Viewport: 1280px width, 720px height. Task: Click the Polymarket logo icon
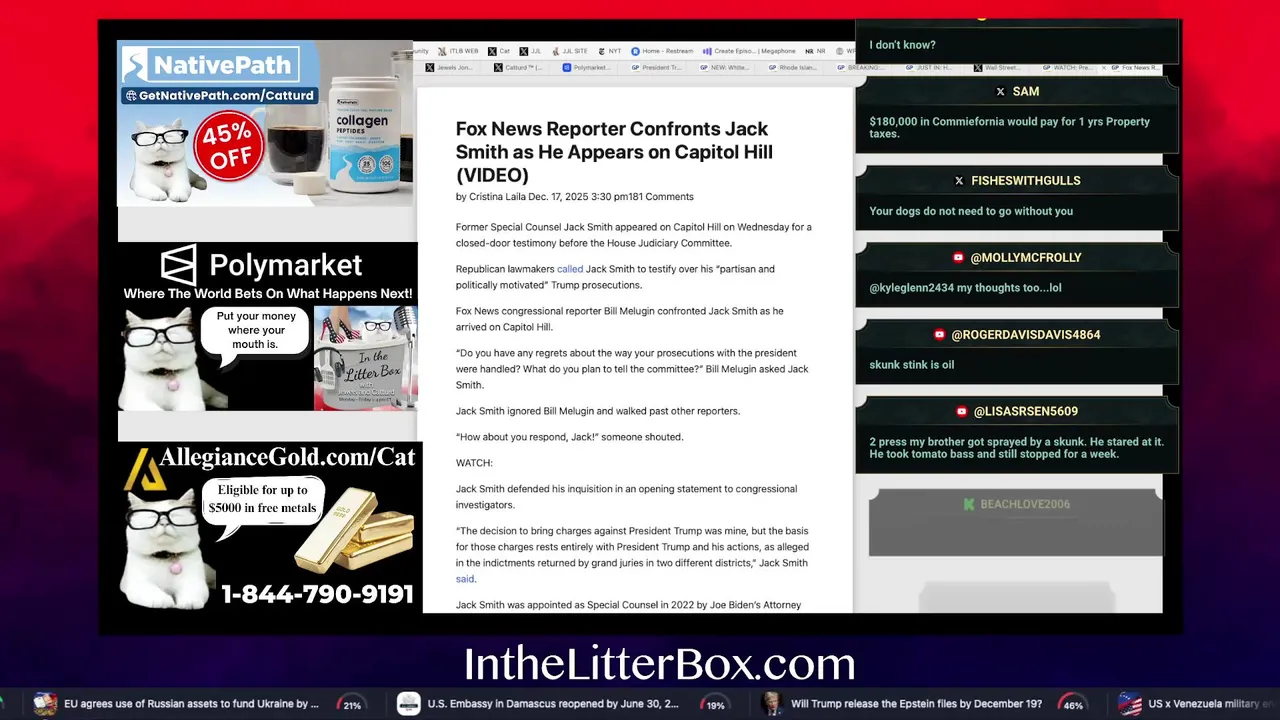[x=179, y=265]
